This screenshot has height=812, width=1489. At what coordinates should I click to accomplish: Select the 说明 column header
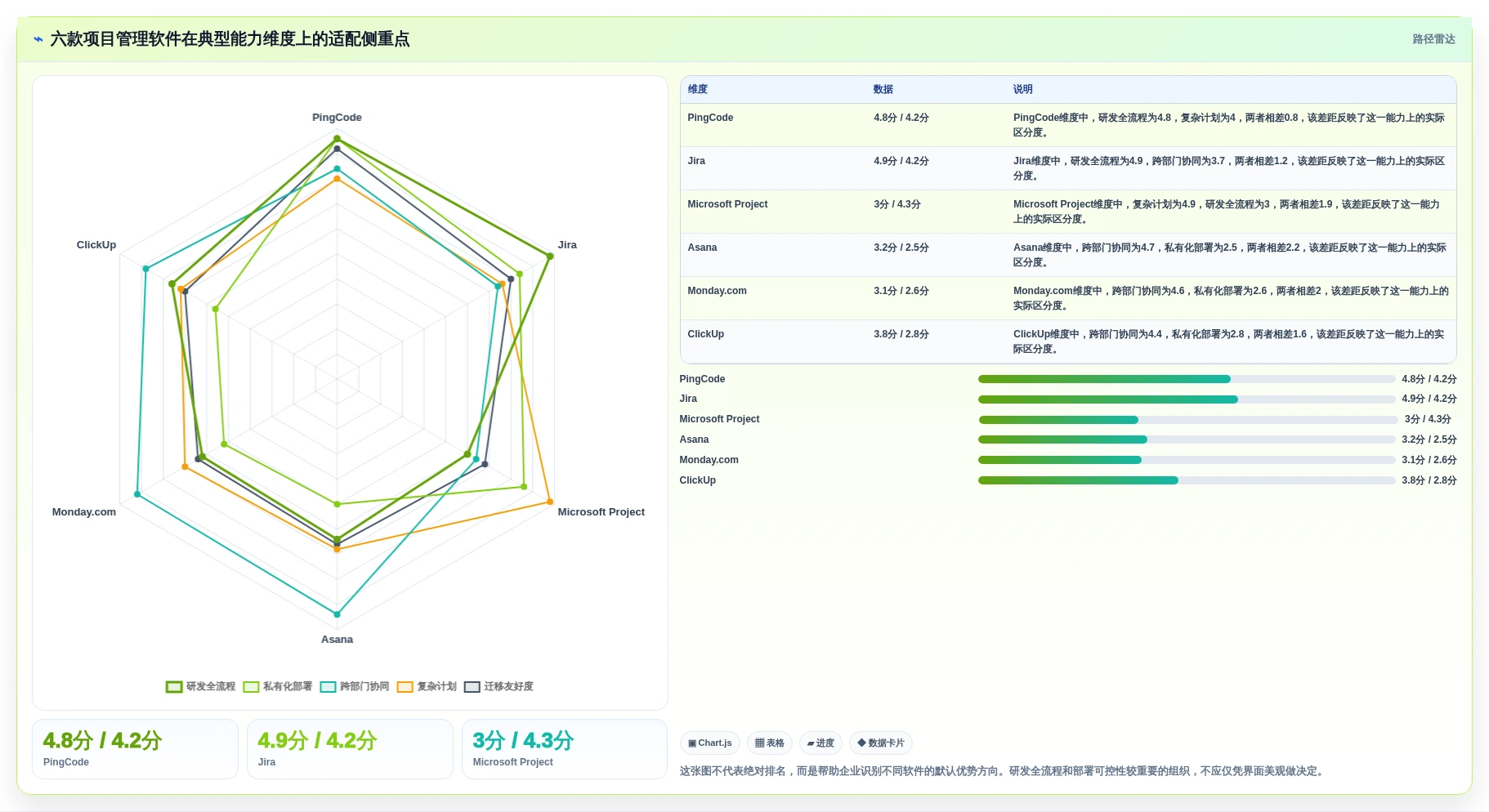coord(1022,90)
